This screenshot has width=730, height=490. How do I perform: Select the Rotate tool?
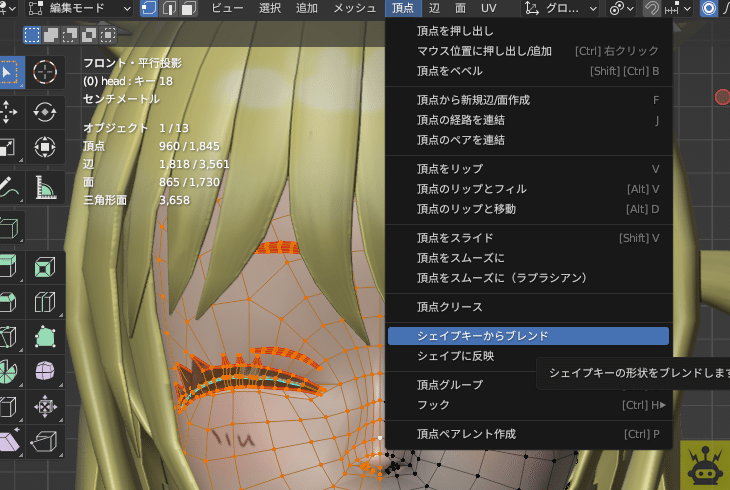(x=45, y=112)
